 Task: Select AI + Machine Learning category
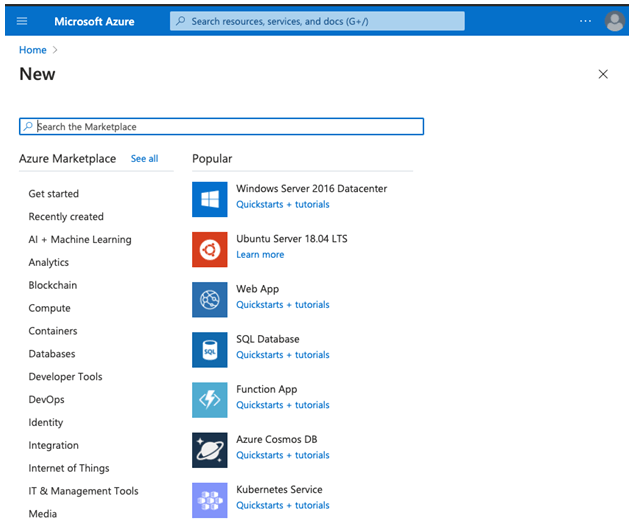coord(80,239)
